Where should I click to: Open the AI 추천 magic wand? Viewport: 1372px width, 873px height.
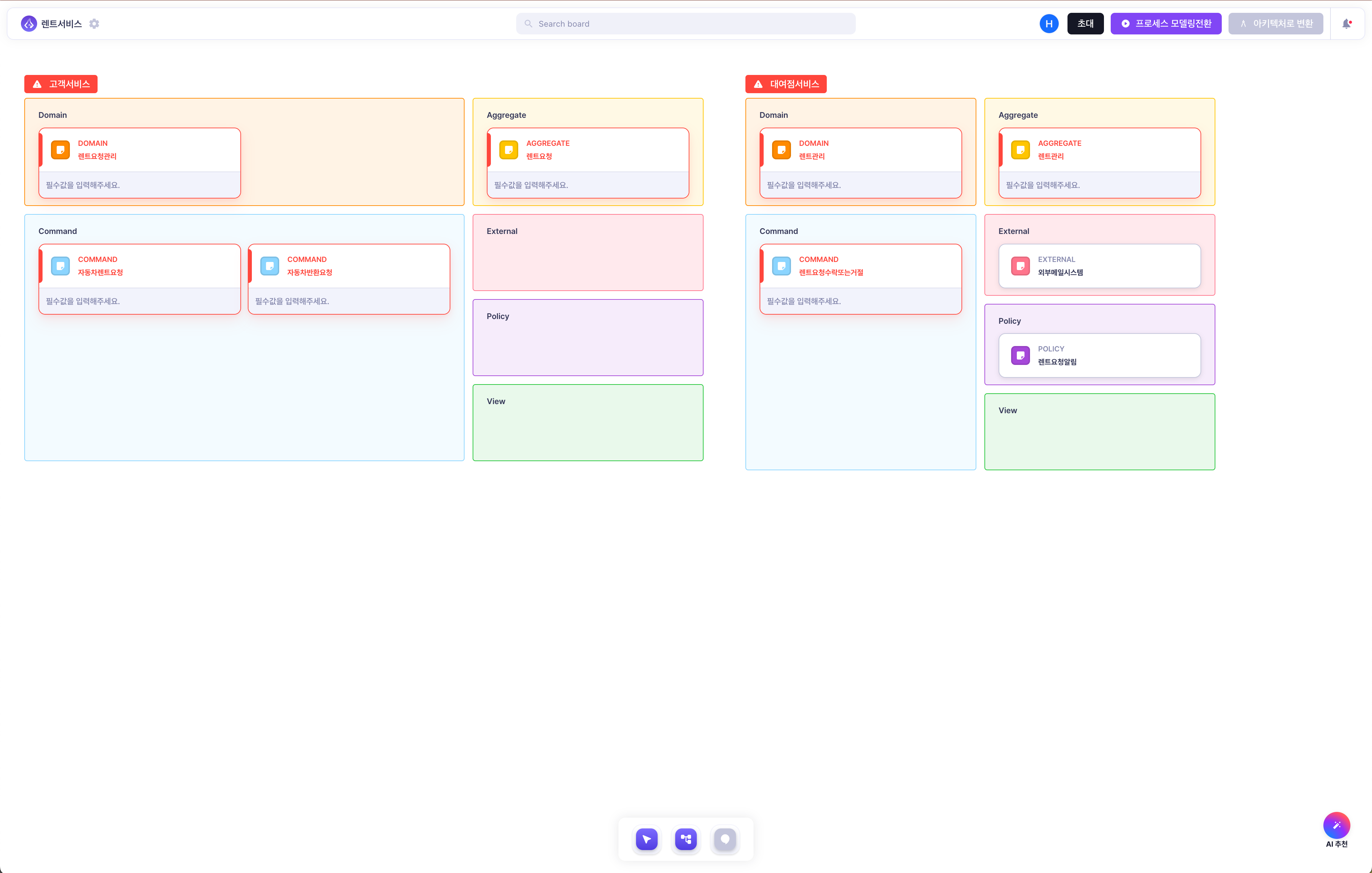tap(1337, 825)
